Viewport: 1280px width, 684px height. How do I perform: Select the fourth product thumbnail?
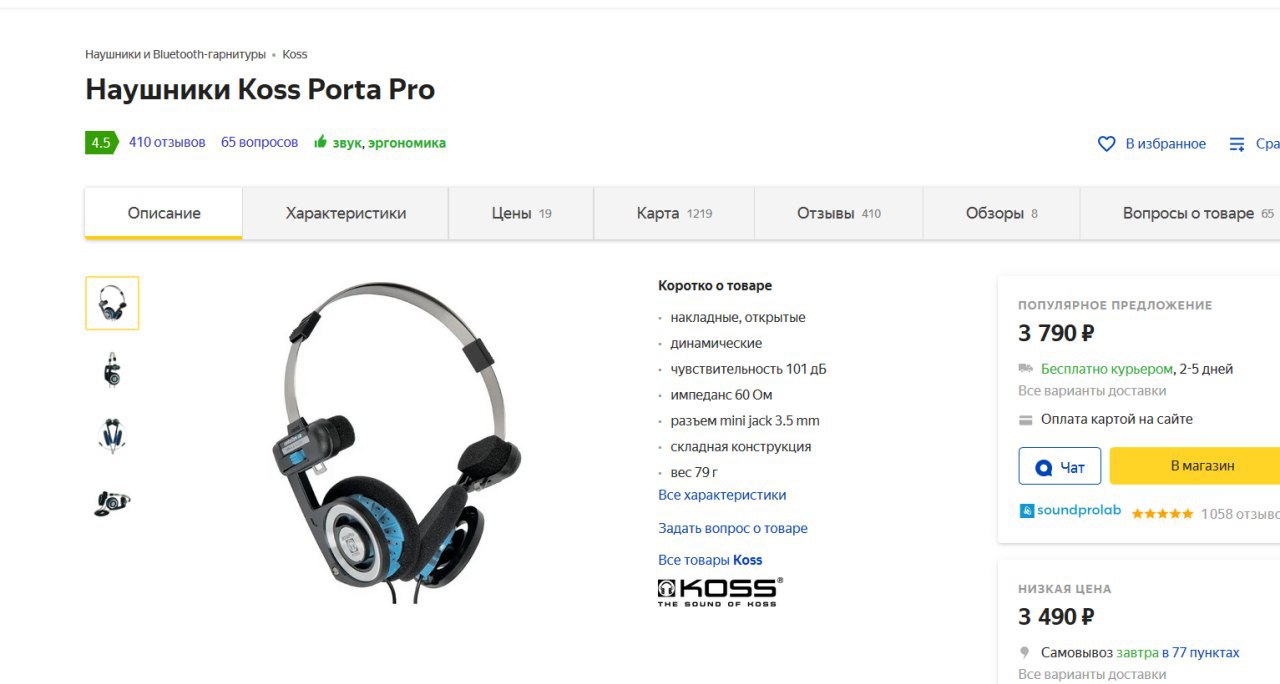pos(112,502)
